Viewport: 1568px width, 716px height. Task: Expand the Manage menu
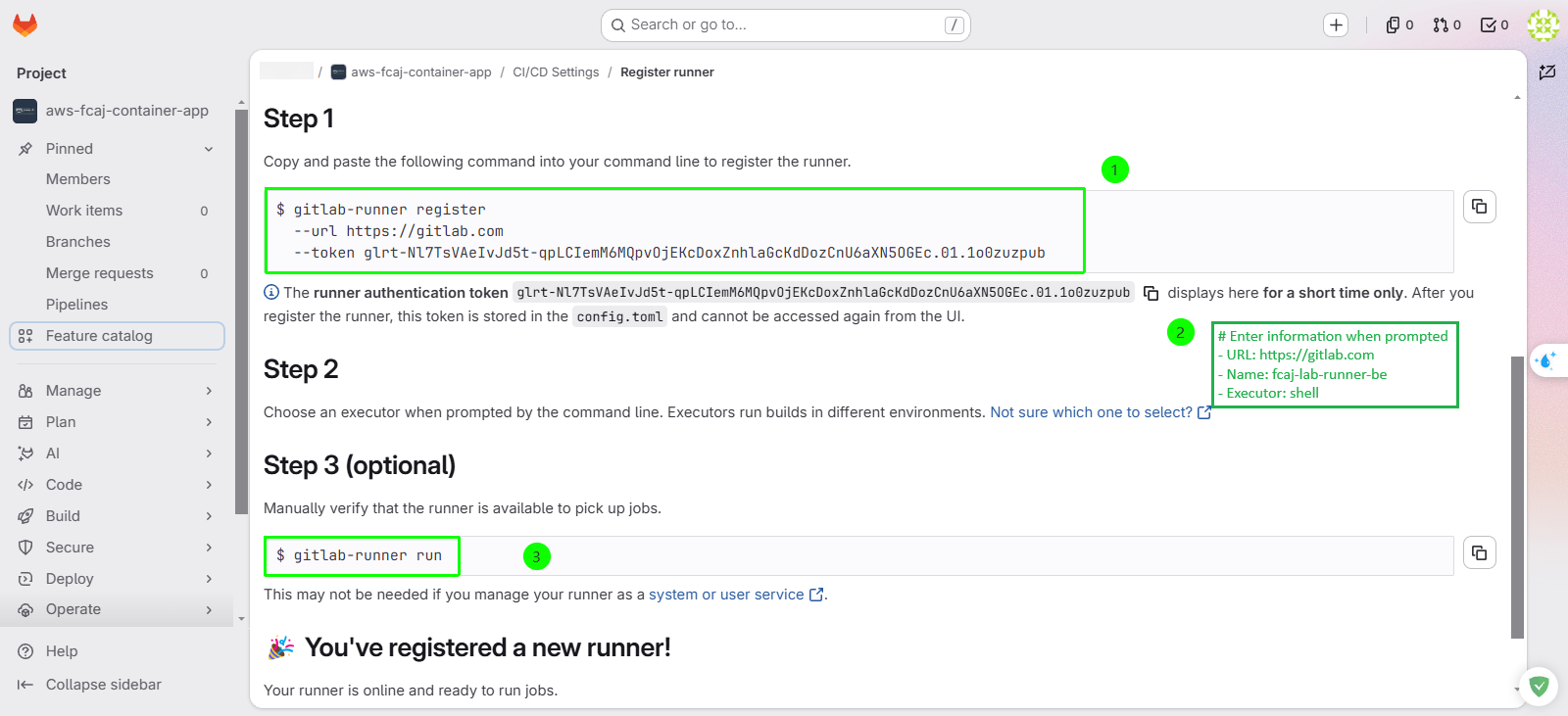tap(118, 391)
